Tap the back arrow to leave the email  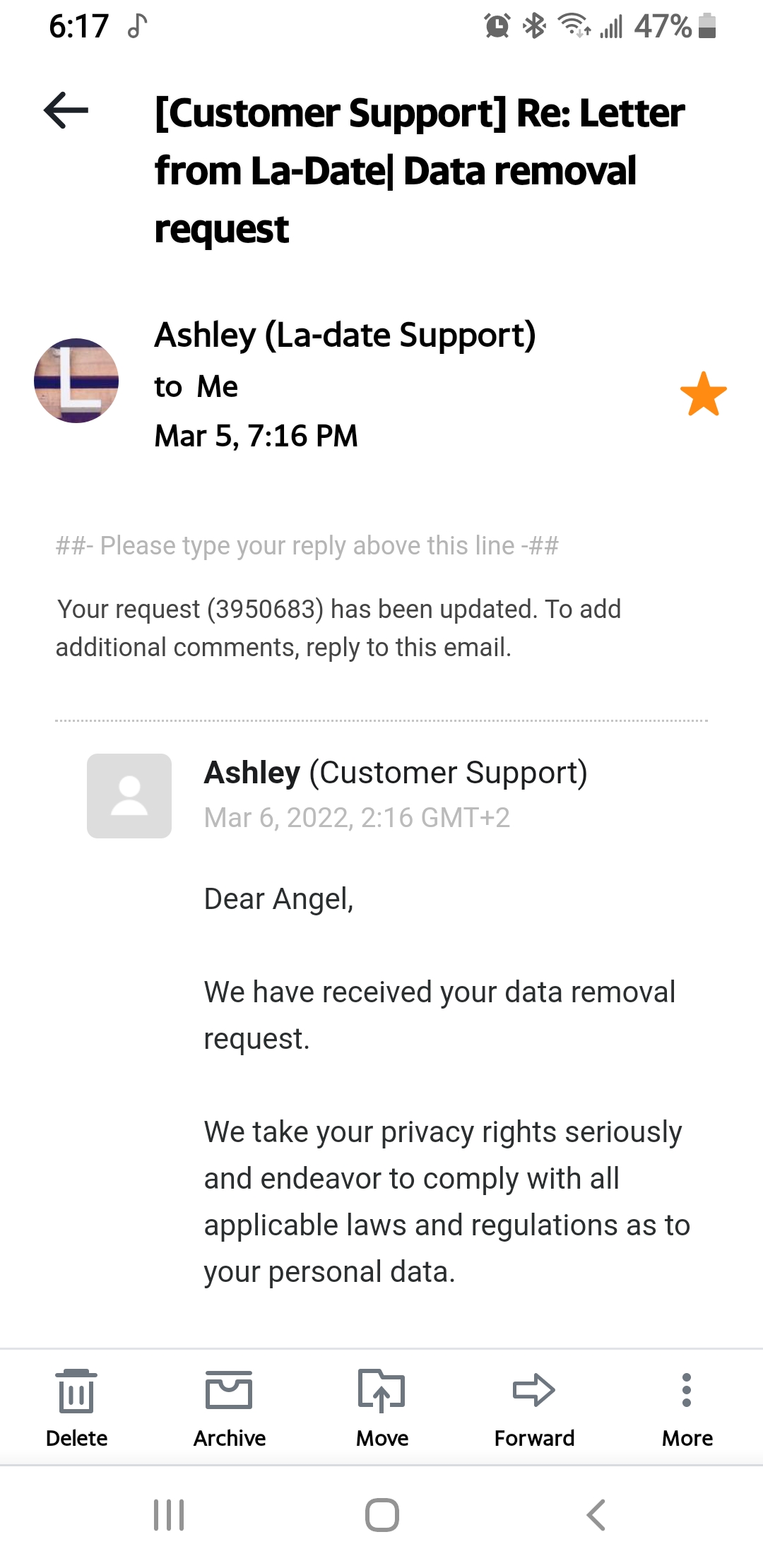[66, 110]
